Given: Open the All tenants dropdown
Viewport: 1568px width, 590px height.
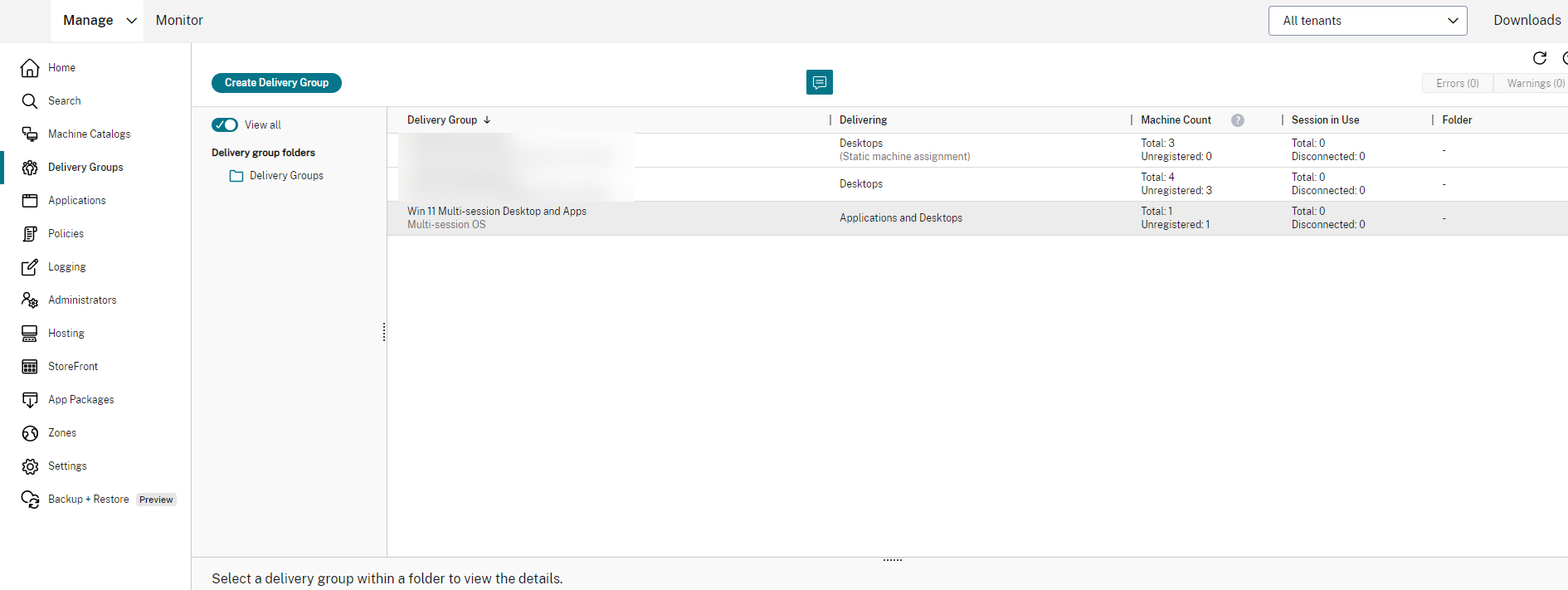Looking at the screenshot, I should pos(1367,21).
